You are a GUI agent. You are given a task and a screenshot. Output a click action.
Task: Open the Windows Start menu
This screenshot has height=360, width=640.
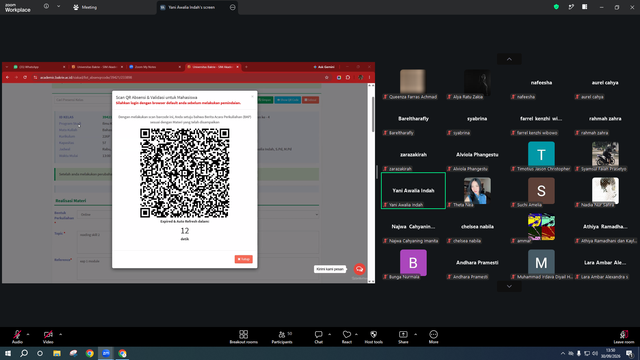pos(8,353)
